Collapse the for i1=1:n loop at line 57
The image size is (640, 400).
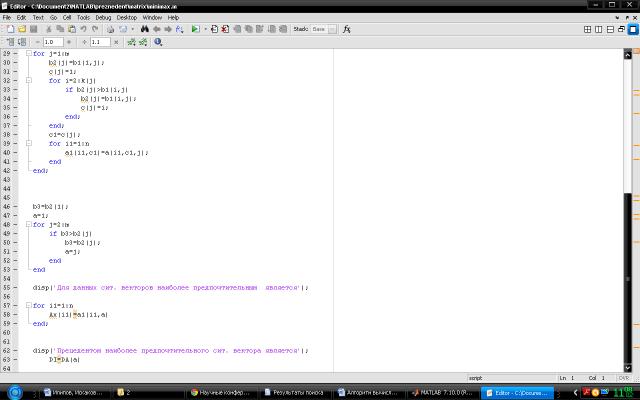click(29, 305)
